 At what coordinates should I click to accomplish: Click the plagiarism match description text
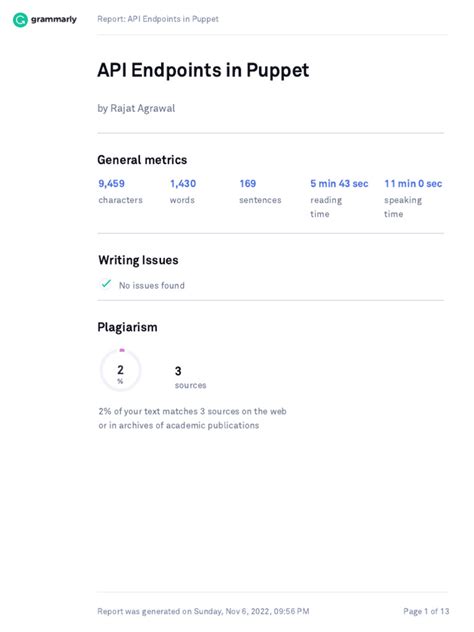pos(192,418)
